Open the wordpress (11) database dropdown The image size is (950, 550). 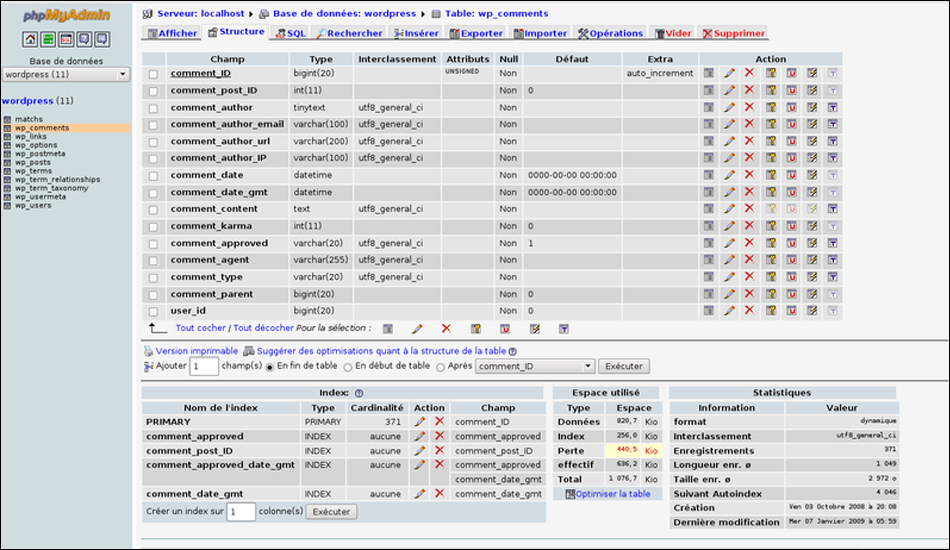(66, 75)
